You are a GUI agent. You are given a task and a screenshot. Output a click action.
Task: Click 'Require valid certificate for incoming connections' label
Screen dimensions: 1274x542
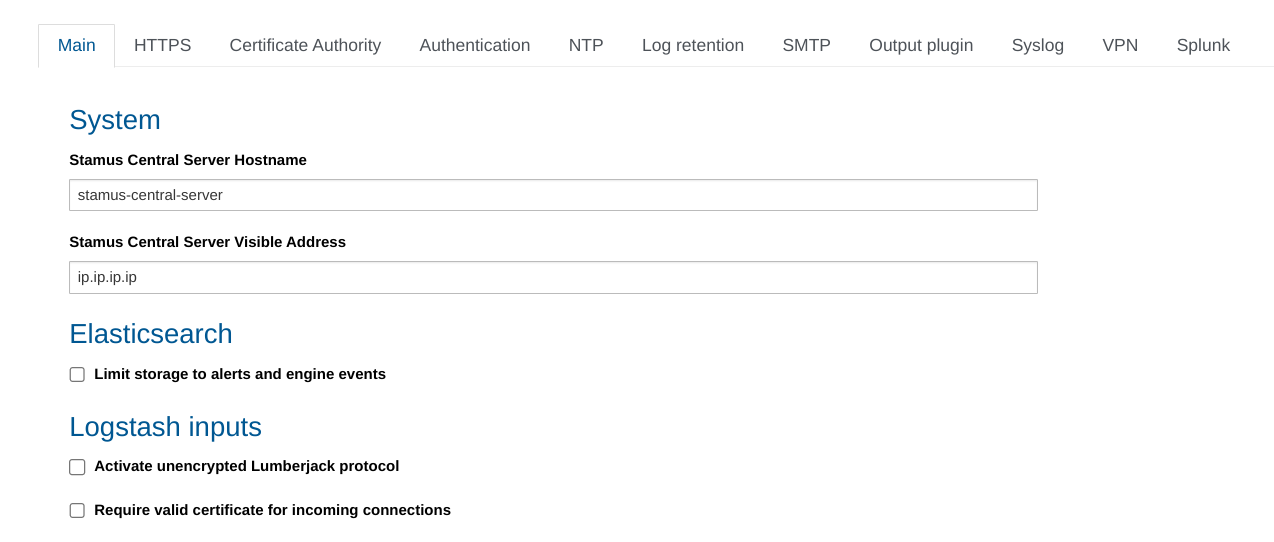[272, 510]
